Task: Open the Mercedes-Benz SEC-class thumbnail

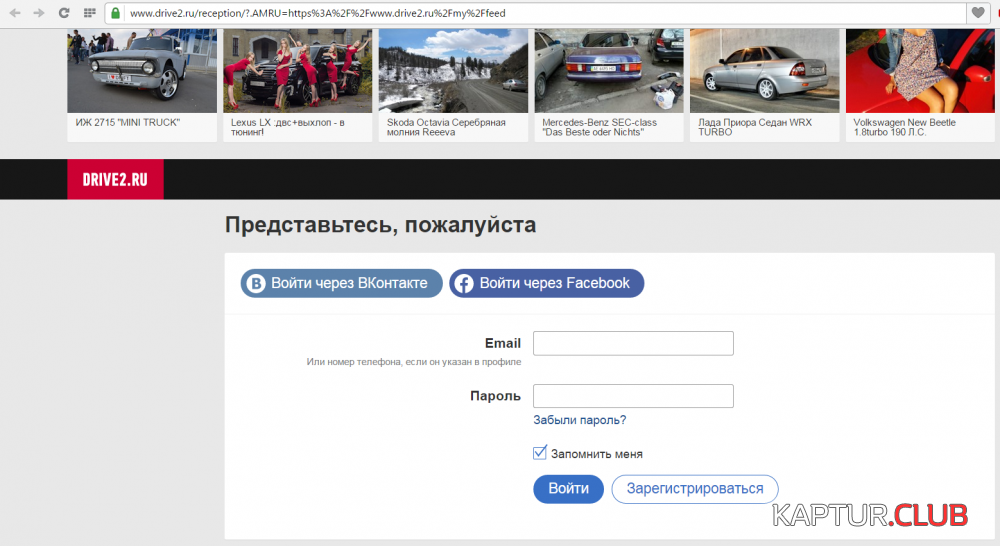Action: [x=608, y=71]
